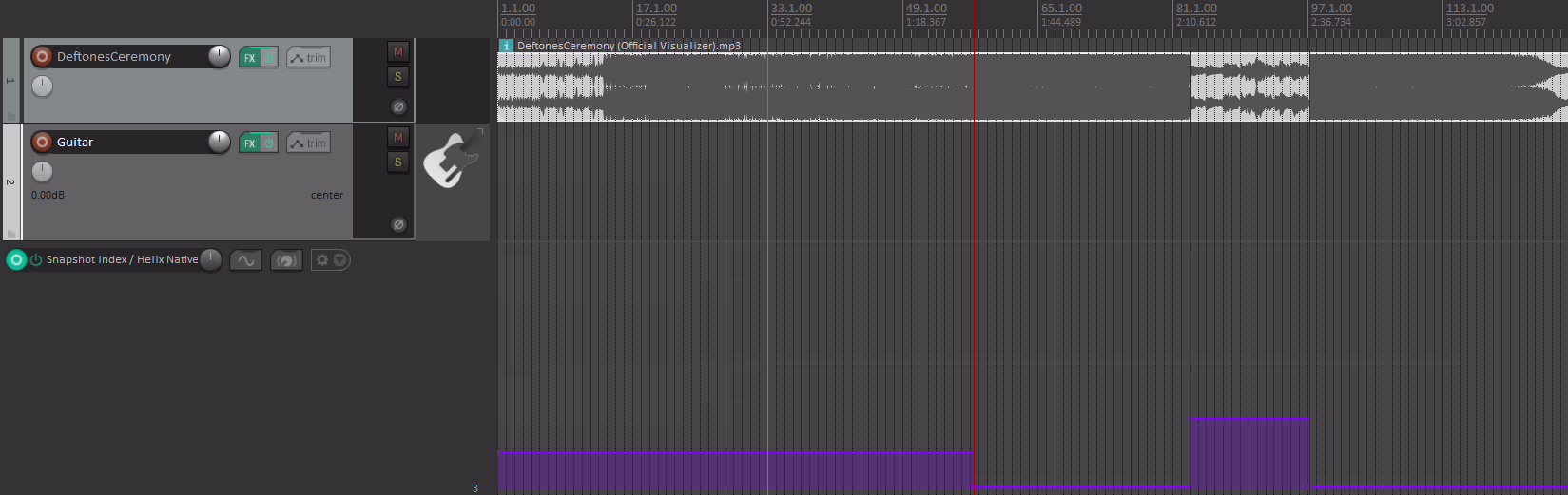Screen dimensions: 1568x495
Task: Click the 97.1.00 ruler marker
Action: (1331, 9)
